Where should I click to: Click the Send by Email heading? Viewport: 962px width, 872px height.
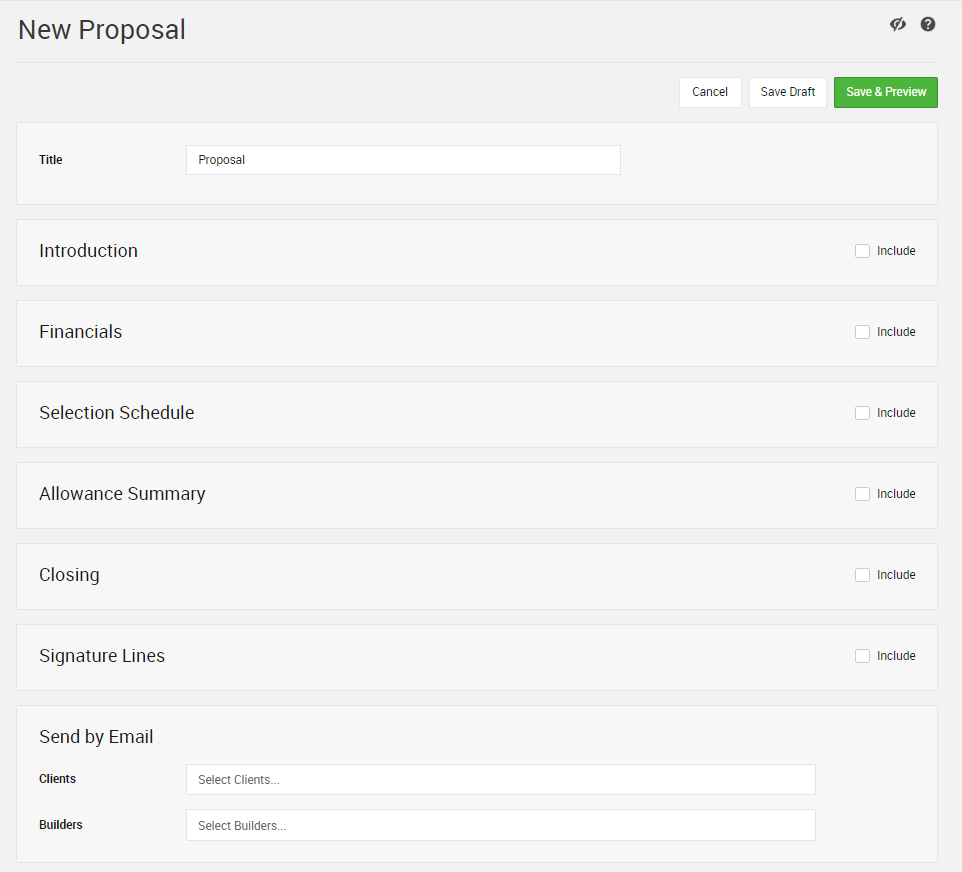coord(96,737)
